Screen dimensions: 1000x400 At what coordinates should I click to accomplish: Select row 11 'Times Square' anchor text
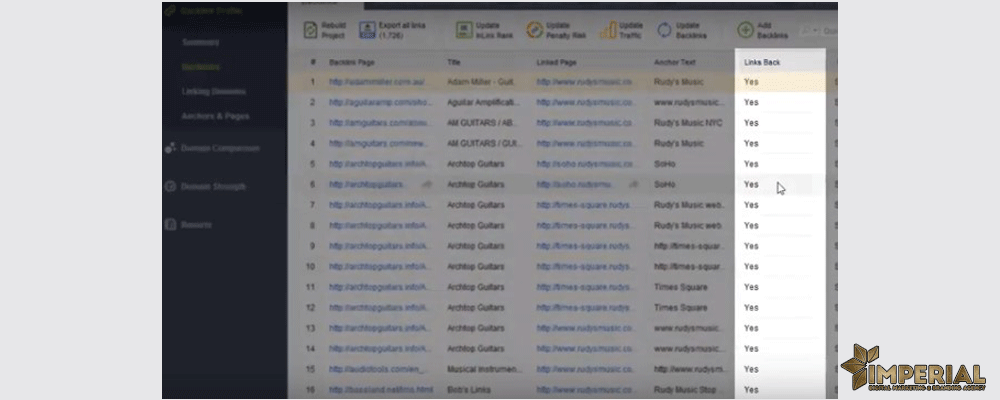coord(680,287)
